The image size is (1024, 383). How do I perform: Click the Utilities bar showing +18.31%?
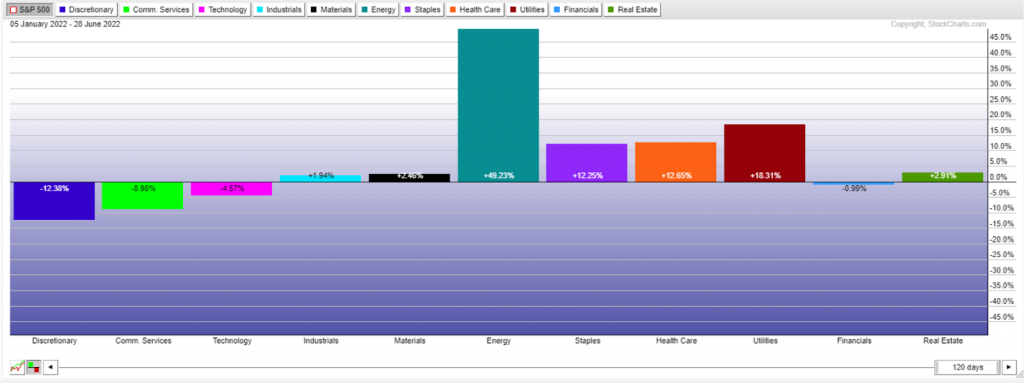[765, 153]
